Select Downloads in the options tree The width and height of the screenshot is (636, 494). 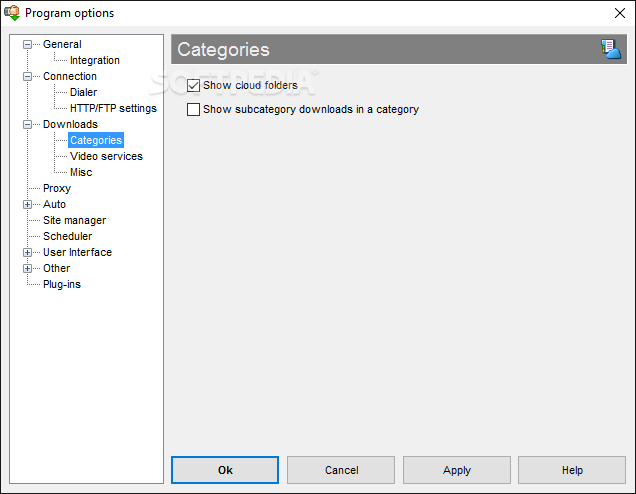(x=70, y=124)
